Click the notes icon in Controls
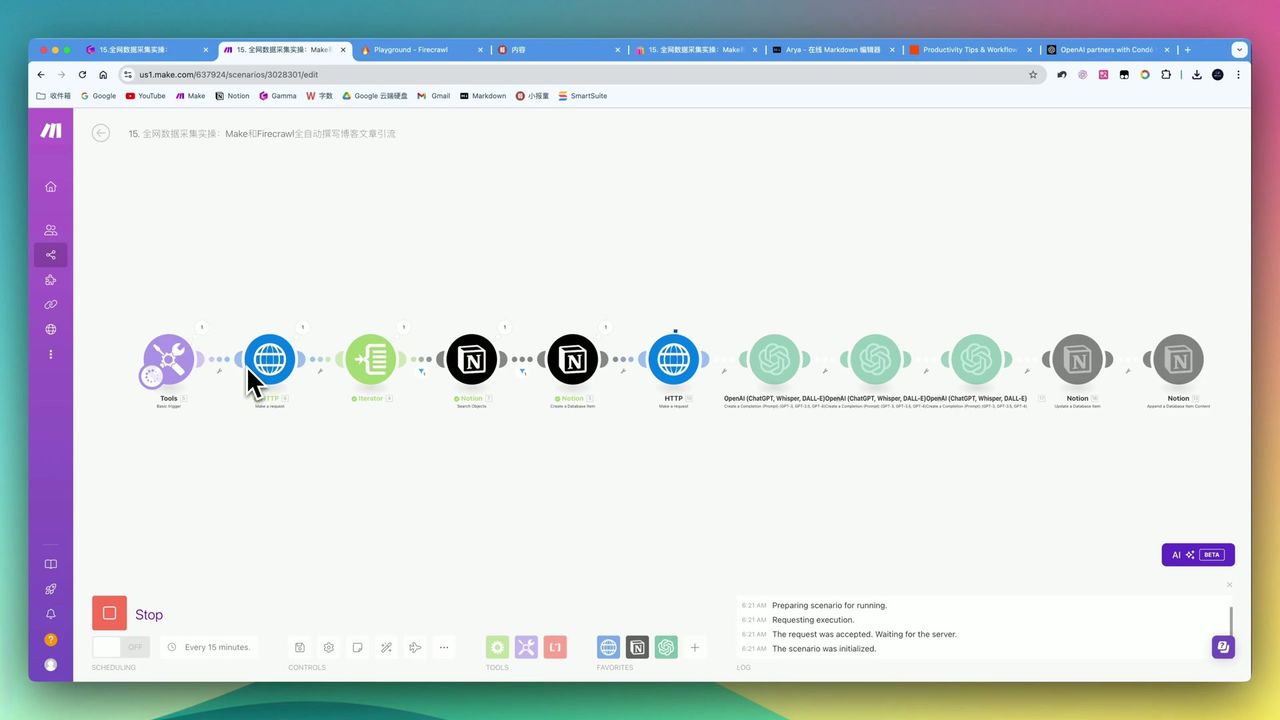Image resolution: width=1280 pixels, height=720 pixels. pos(357,647)
